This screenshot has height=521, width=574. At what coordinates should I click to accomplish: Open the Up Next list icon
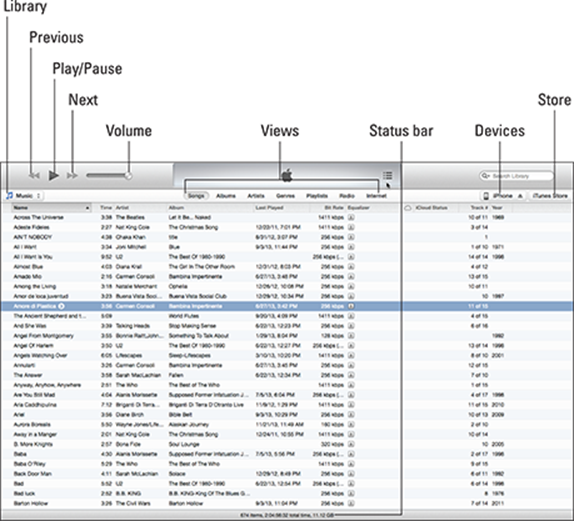click(387, 176)
